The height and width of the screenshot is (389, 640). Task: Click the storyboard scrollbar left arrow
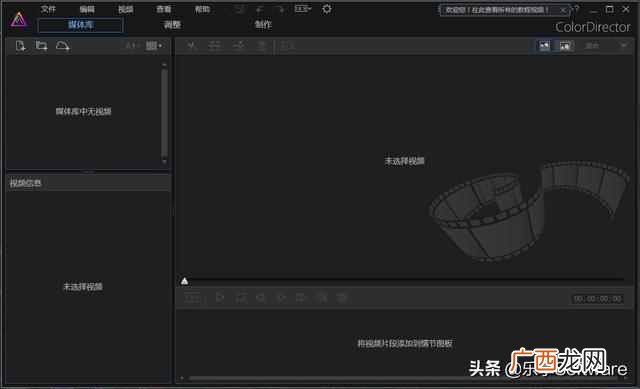(182, 378)
